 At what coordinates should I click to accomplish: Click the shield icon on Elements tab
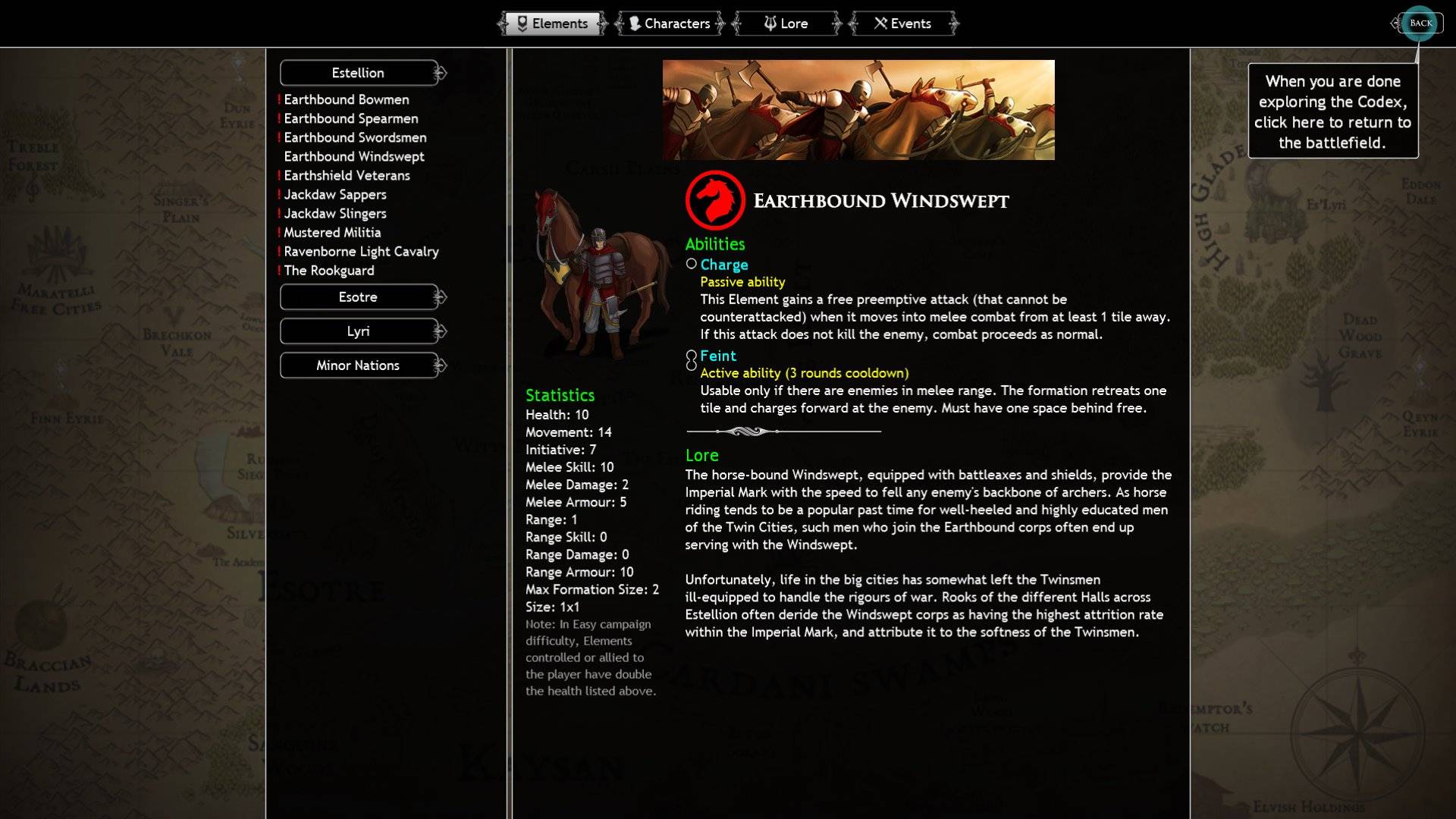522,24
